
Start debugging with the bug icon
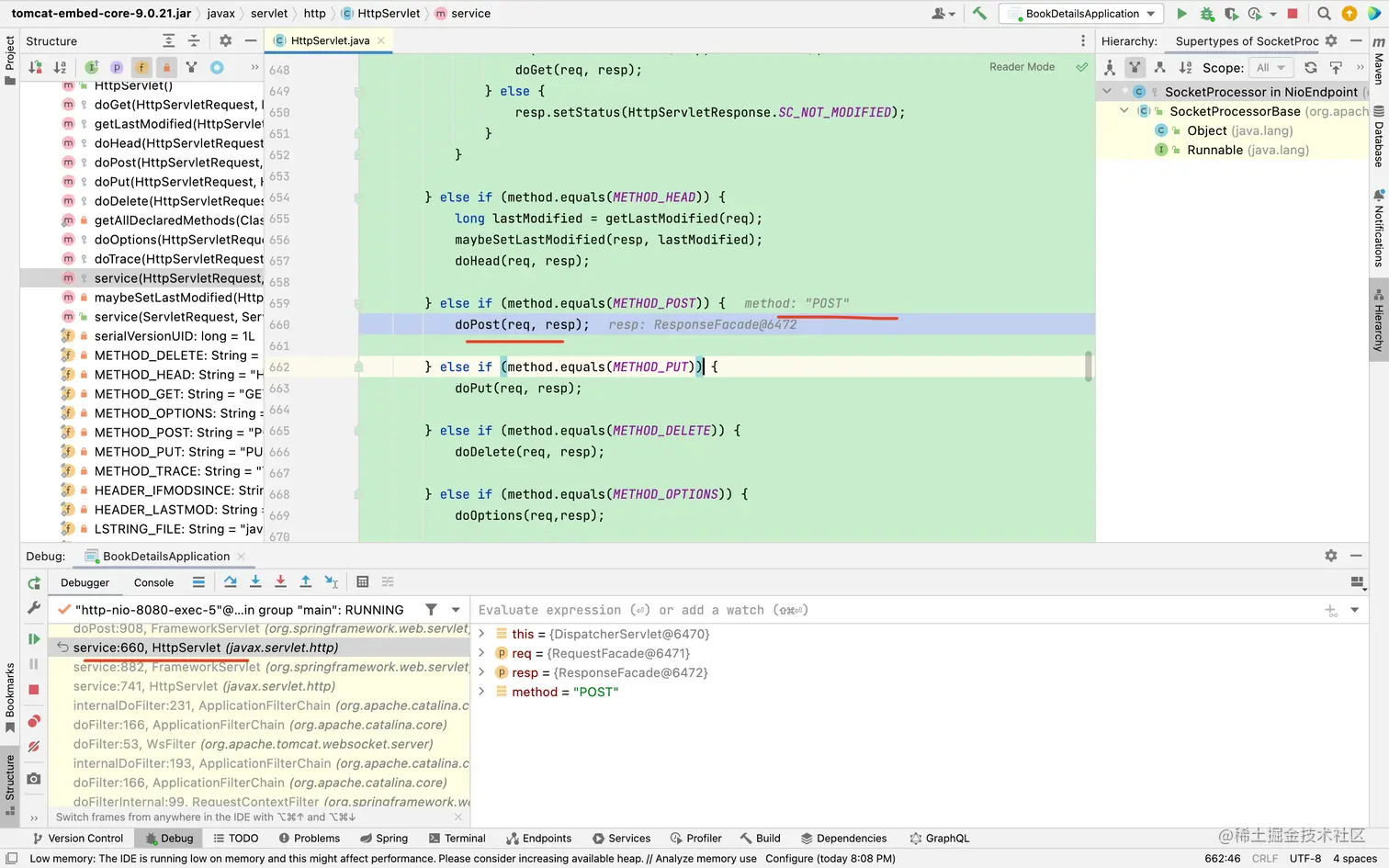coord(1207,14)
